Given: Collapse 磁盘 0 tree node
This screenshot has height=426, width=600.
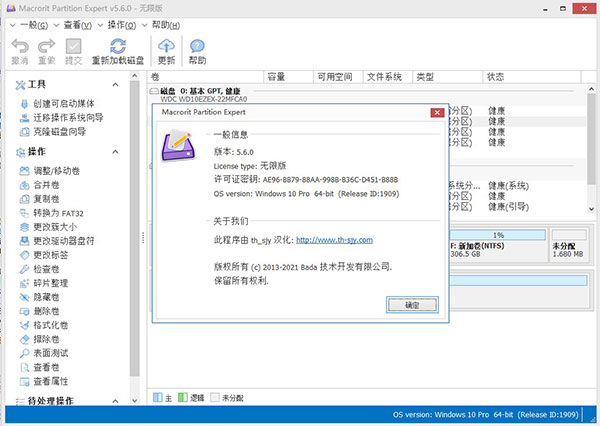Looking at the screenshot, I should point(154,91).
